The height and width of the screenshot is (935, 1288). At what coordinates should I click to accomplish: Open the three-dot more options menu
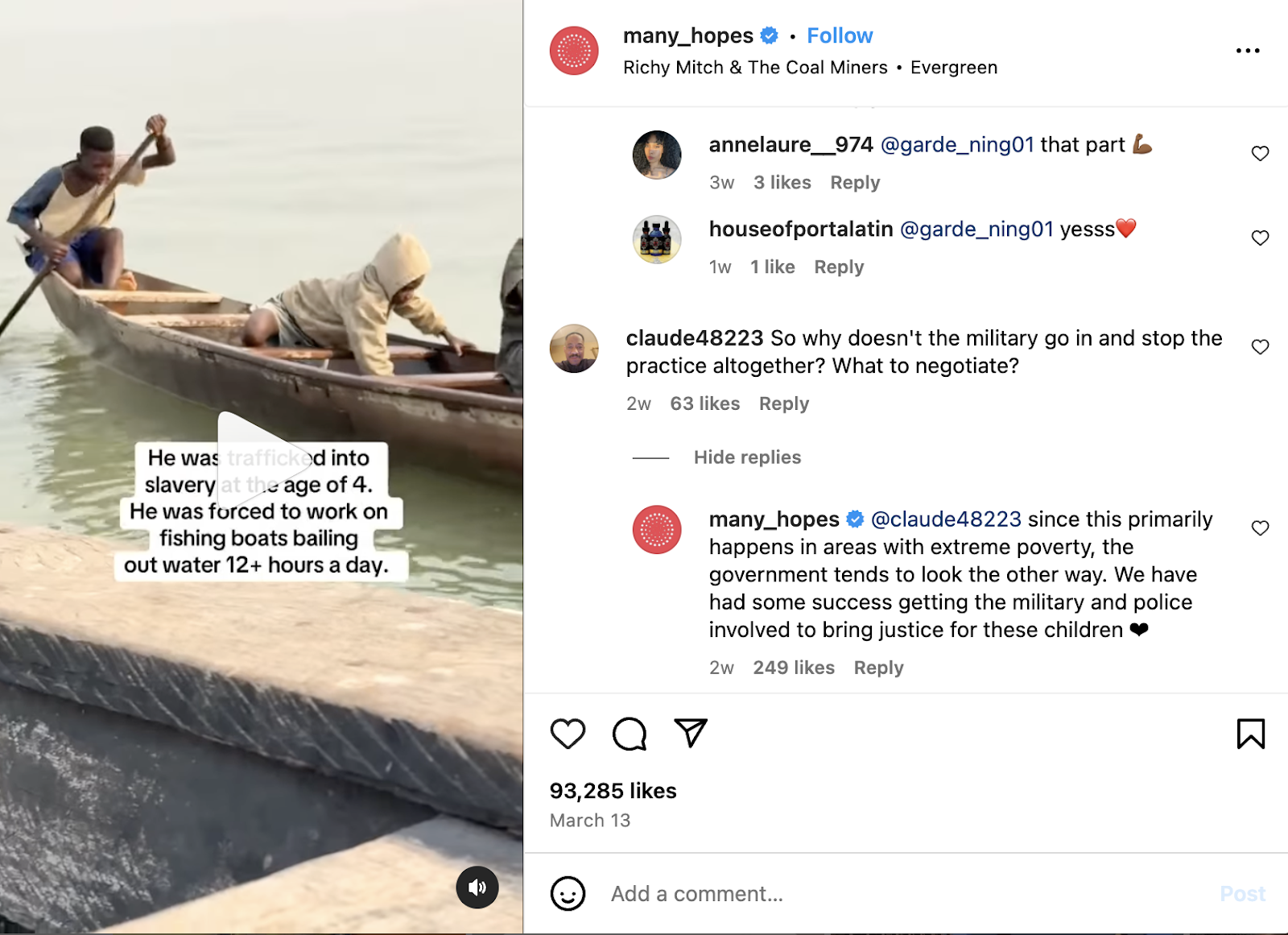coord(1247,51)
